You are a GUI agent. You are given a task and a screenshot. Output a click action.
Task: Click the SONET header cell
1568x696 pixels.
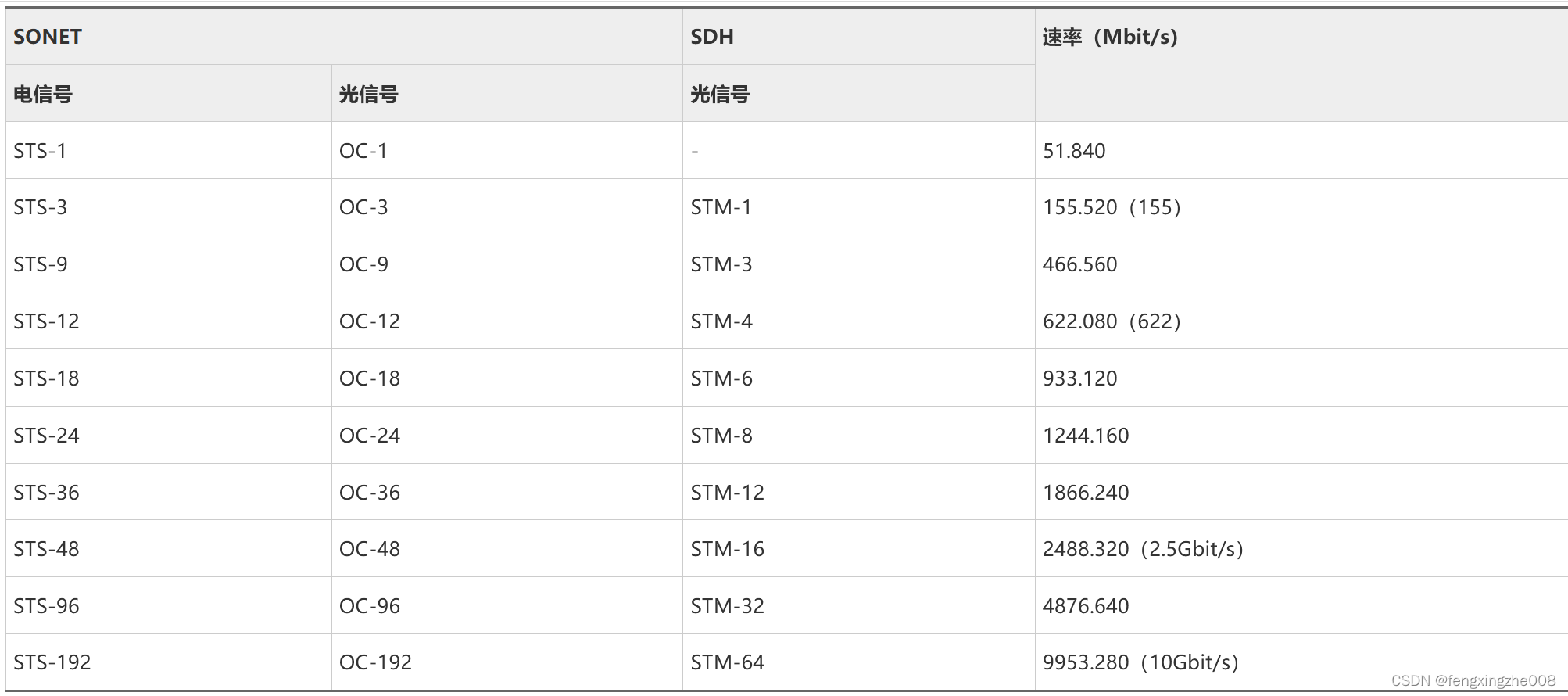click(x=48, y=37)
